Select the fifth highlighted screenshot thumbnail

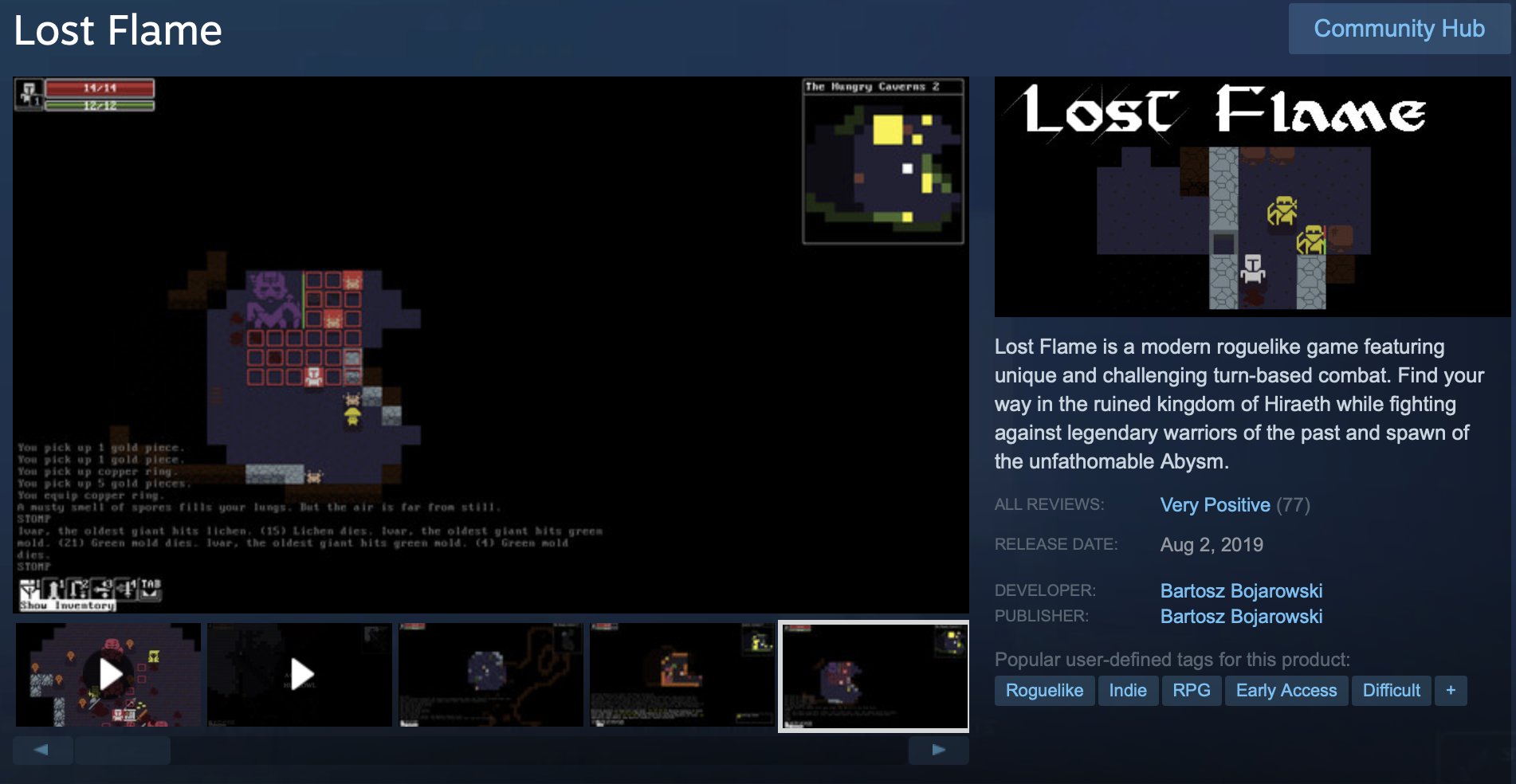(x=874, y=676)
